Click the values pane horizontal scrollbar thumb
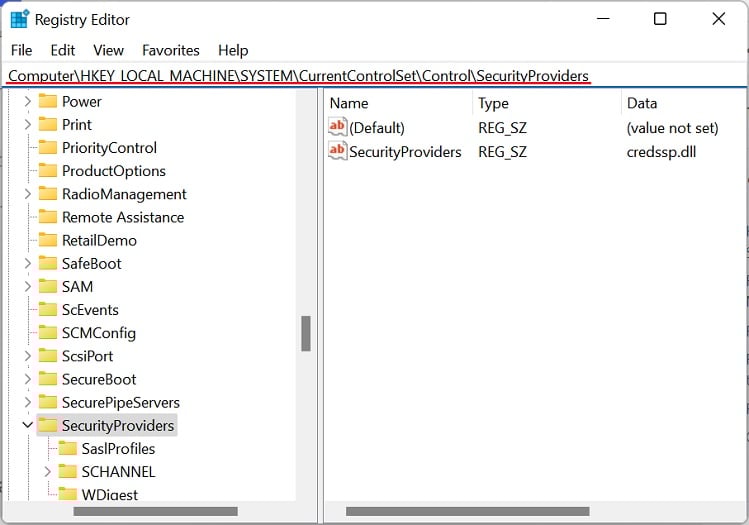Viewport: 749px width, 525px height. click(x=467, y=511)
